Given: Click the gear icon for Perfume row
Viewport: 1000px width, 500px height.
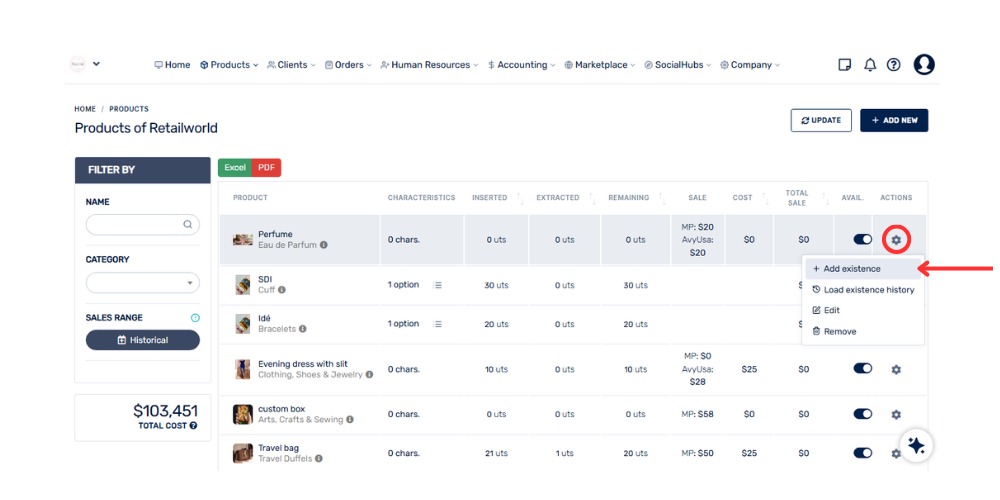Looking at the screenshot, I should (x=896, y=240).
